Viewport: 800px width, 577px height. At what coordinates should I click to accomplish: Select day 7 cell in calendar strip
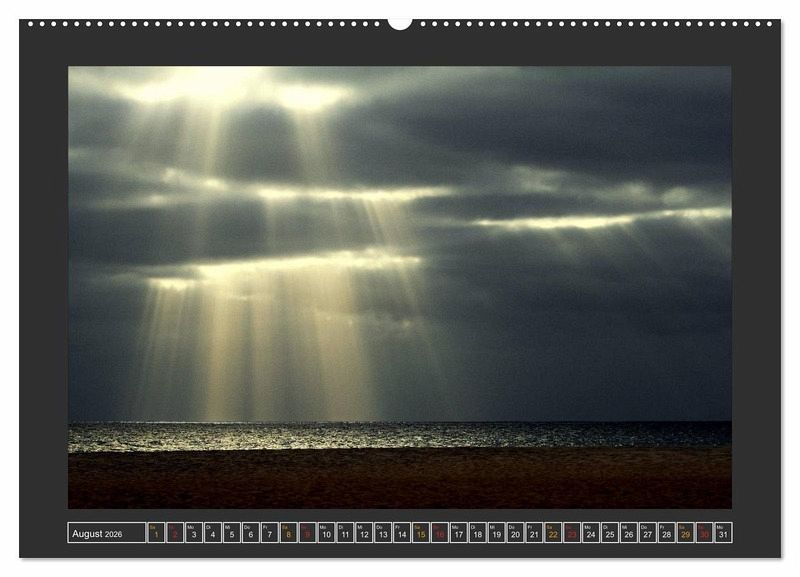[269, 532]
